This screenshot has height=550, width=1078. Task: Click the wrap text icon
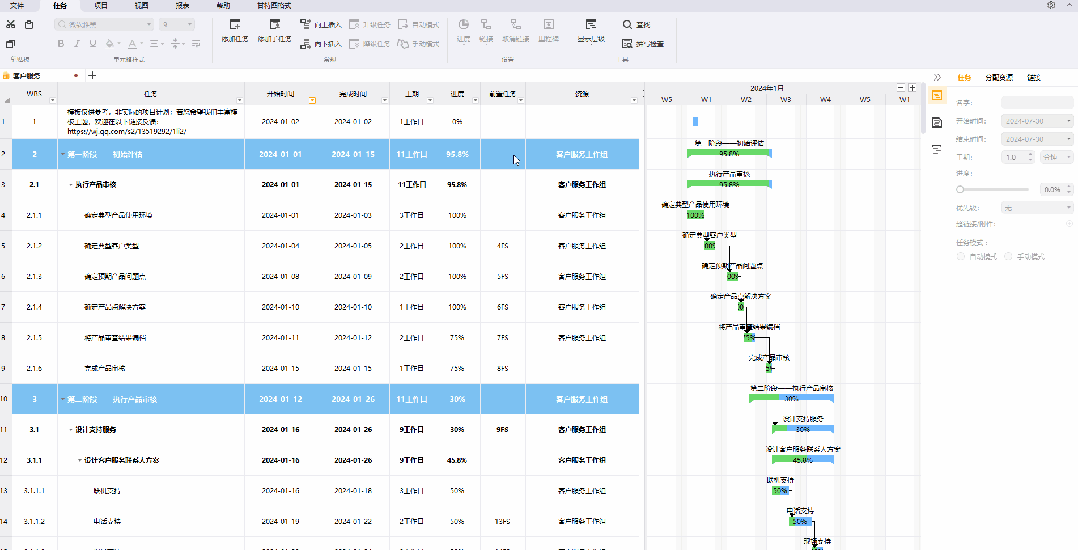tap(196, 44)
